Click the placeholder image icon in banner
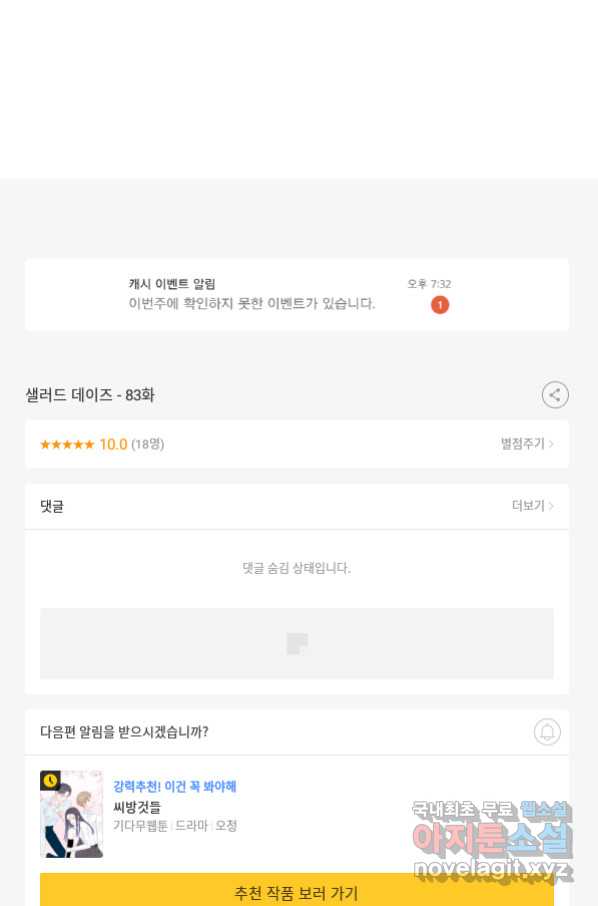598x906 pixels. [x=297, y=643]
